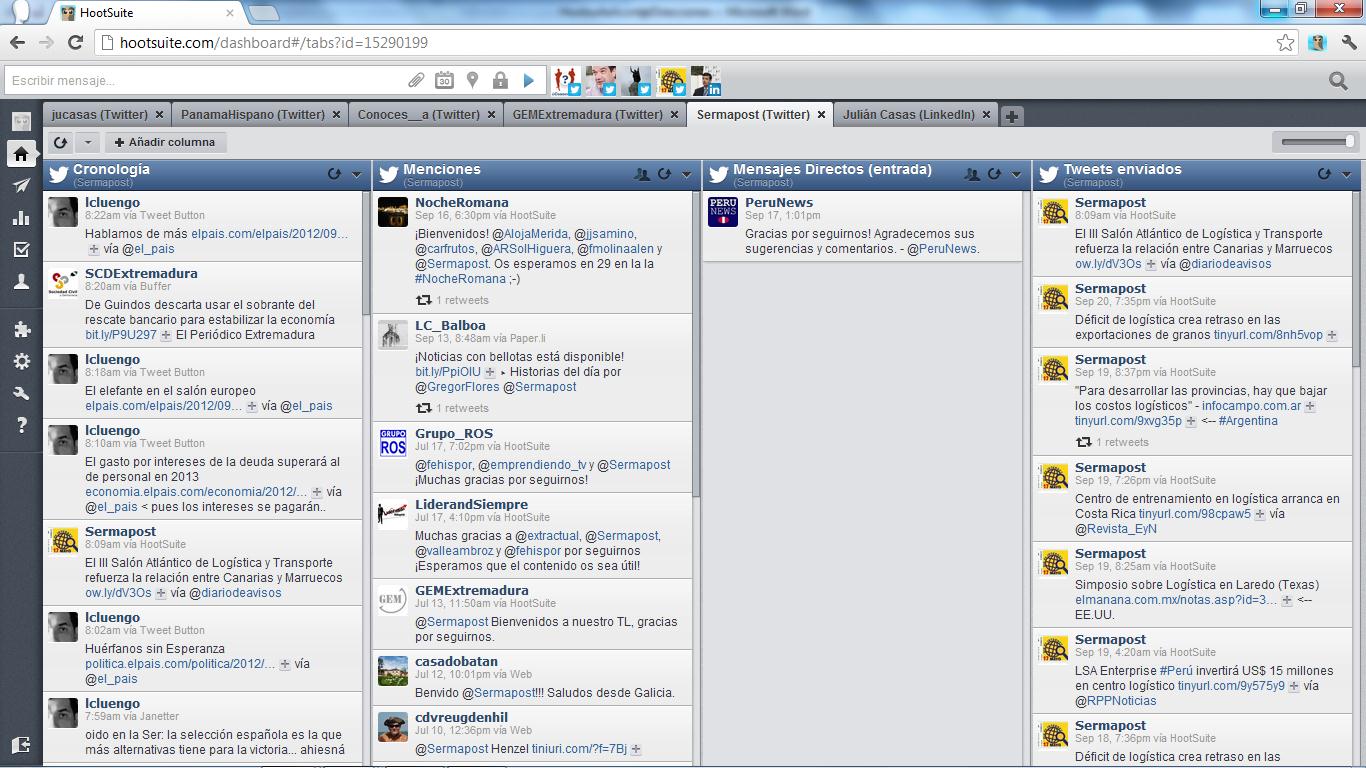This screenshot has width=1366, height=768.
Task: Open the PeruNews sender name link
Action: tap(779, 202)
